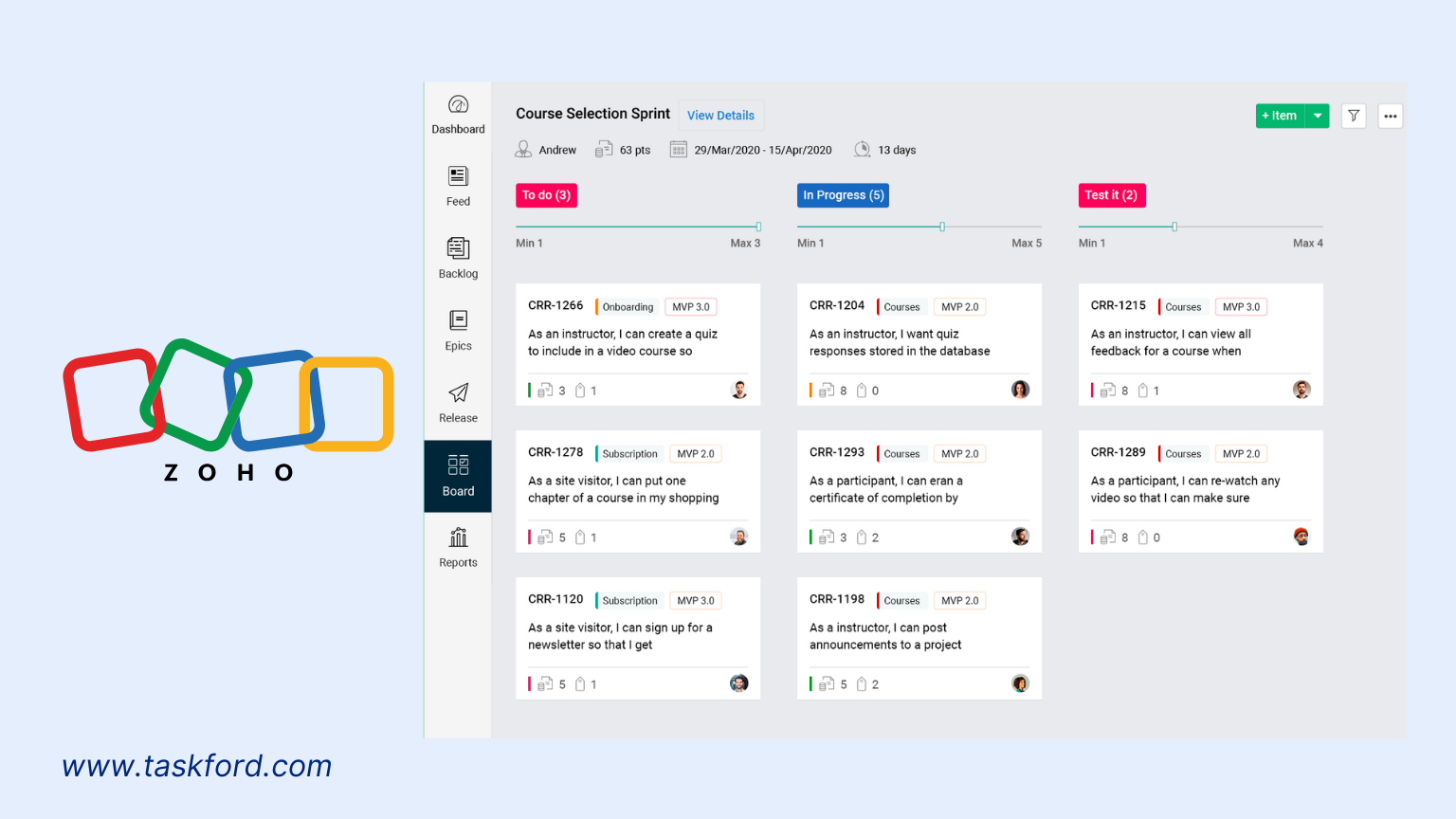Expand the In Progress (5) column header
Image resolution: width=1456 pixels, height=819 pixels.
pos(843,194)
